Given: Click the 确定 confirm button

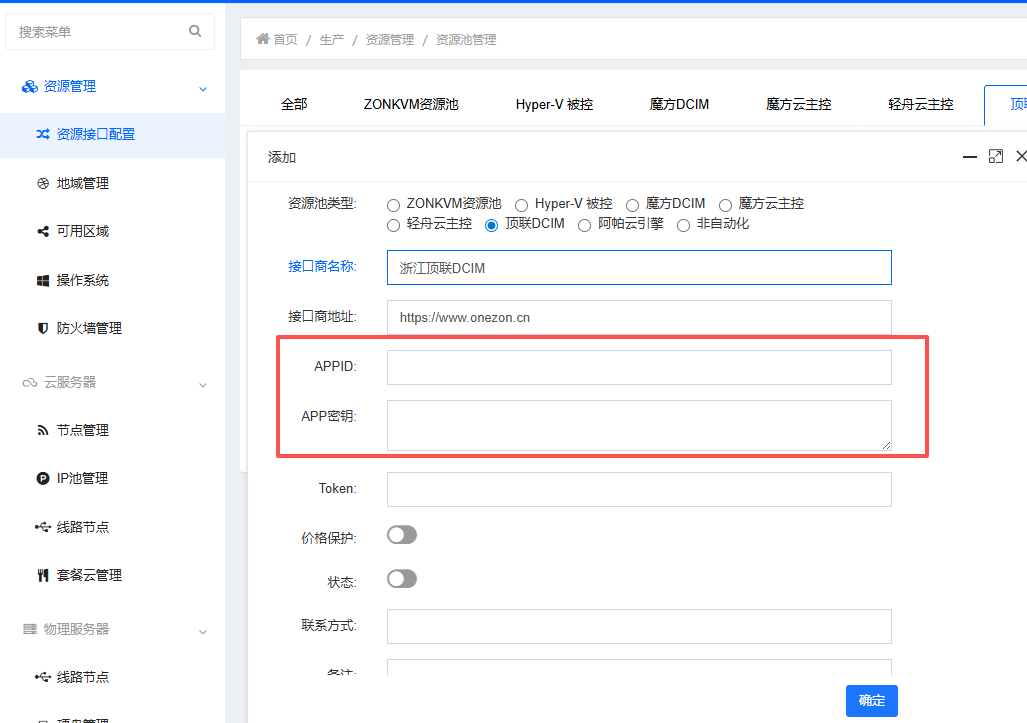Looking at the screenshot, I should click(x=871, y=701).
